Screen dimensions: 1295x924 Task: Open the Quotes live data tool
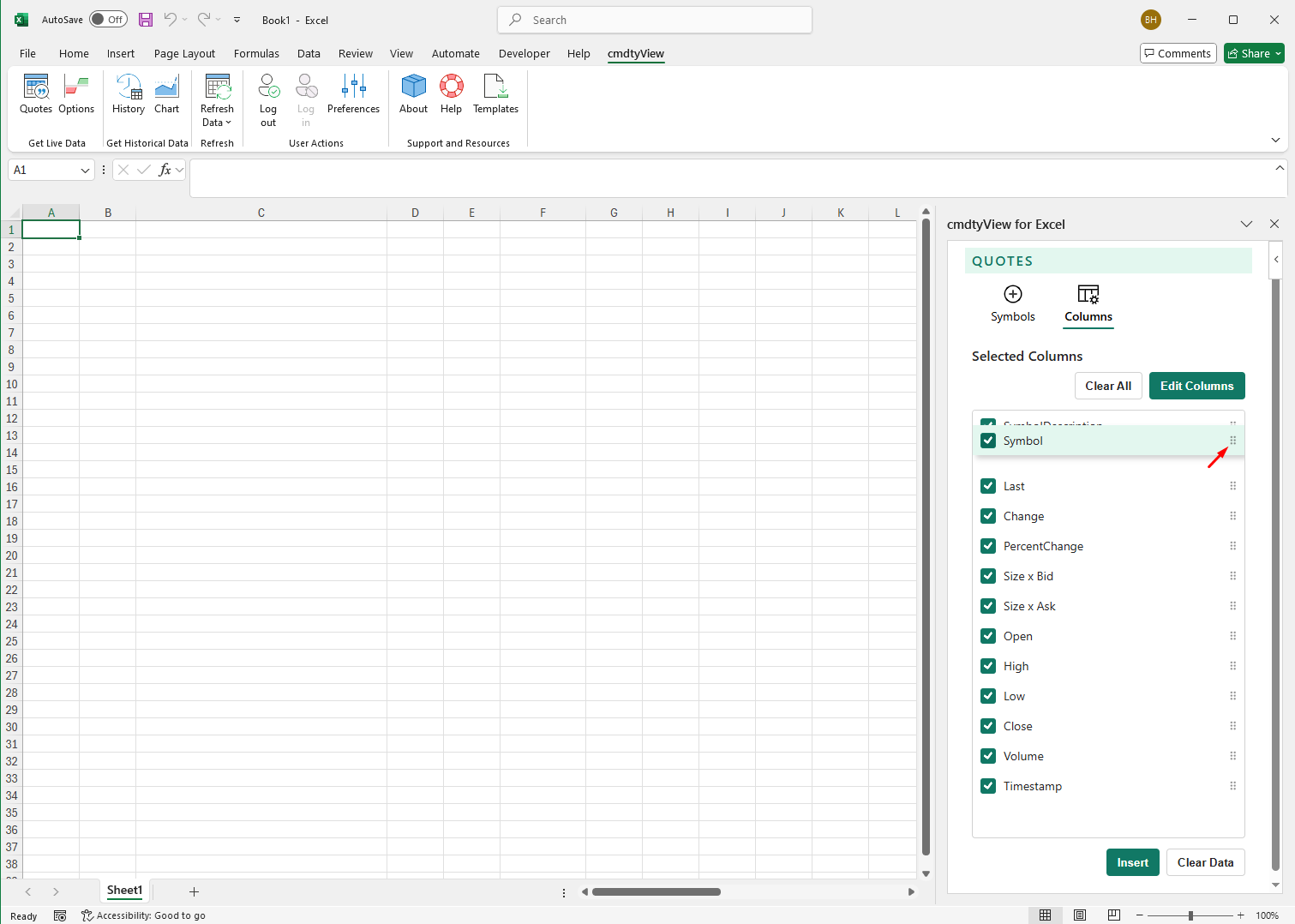[36, 93]
